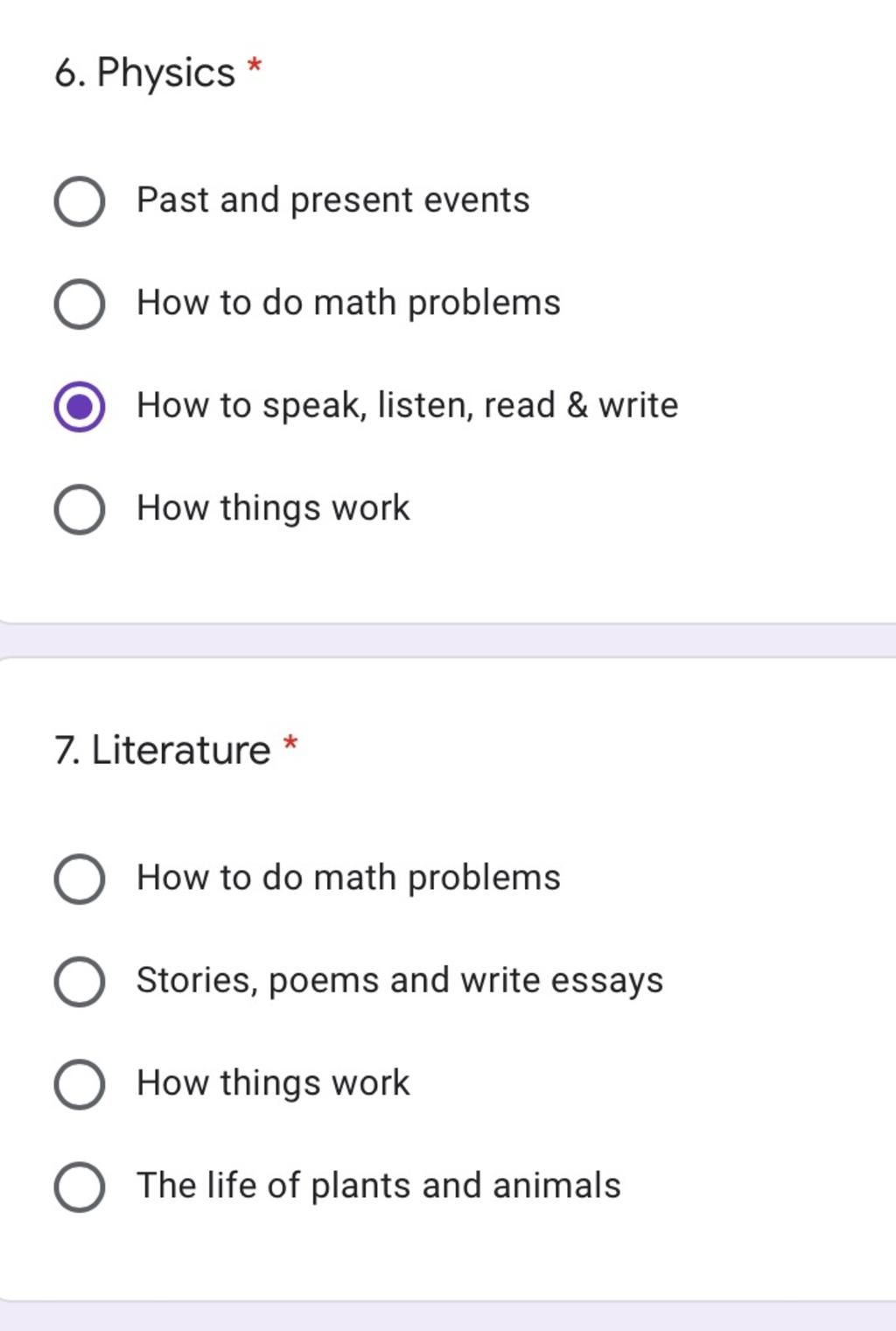Click the red required asterisk beside Literature
896x1331 pixels.
290,744
